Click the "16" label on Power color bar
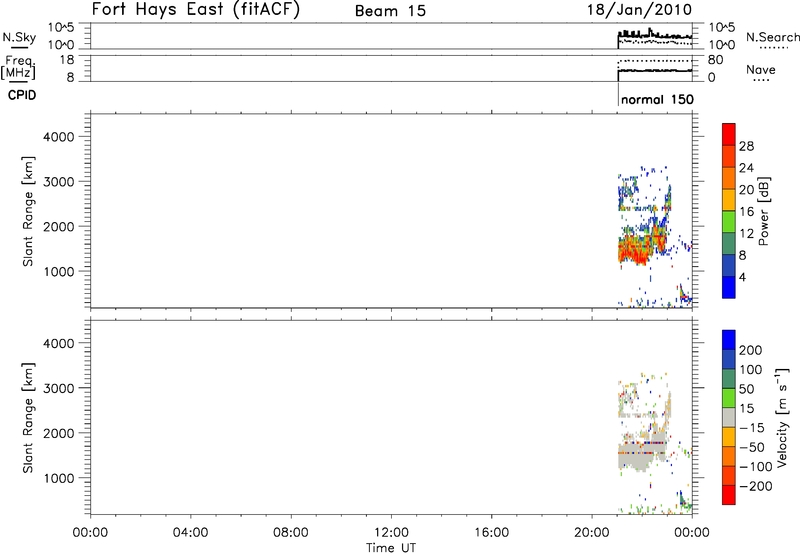This screenshot has width=800, height=554. (746, 212)
